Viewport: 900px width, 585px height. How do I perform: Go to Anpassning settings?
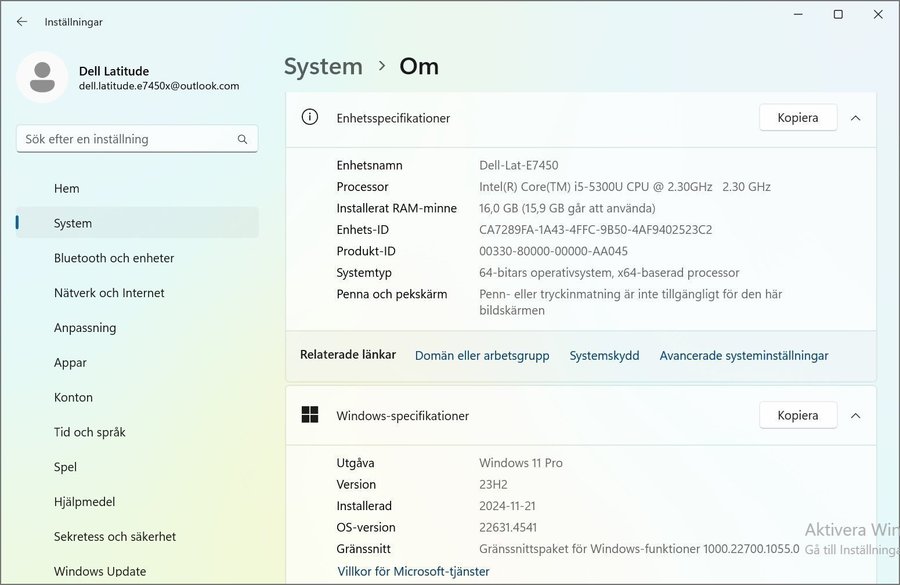[137, 328]
